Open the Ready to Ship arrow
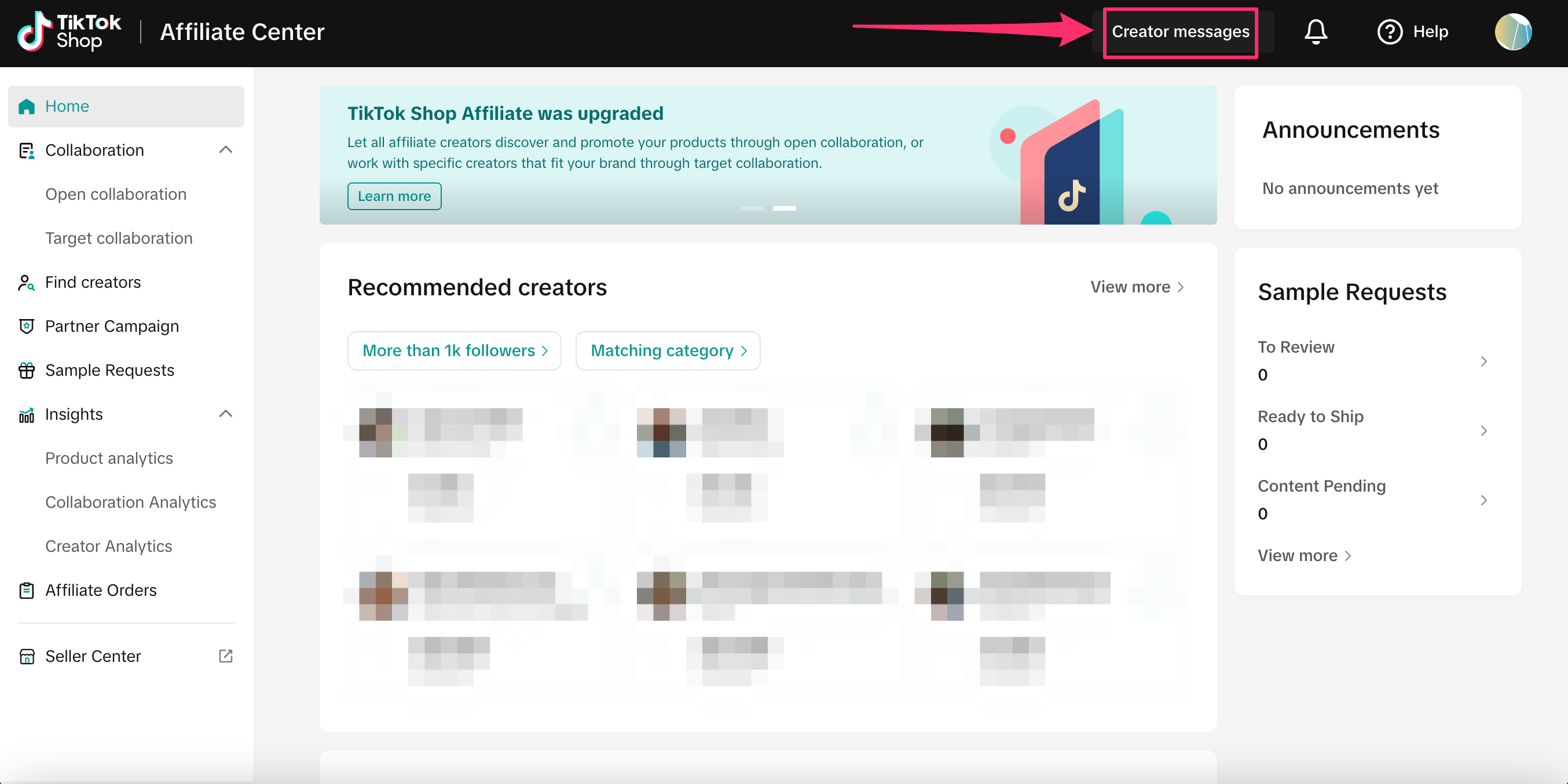This screenshot has width=1568, height=784. coord(1483,430)
